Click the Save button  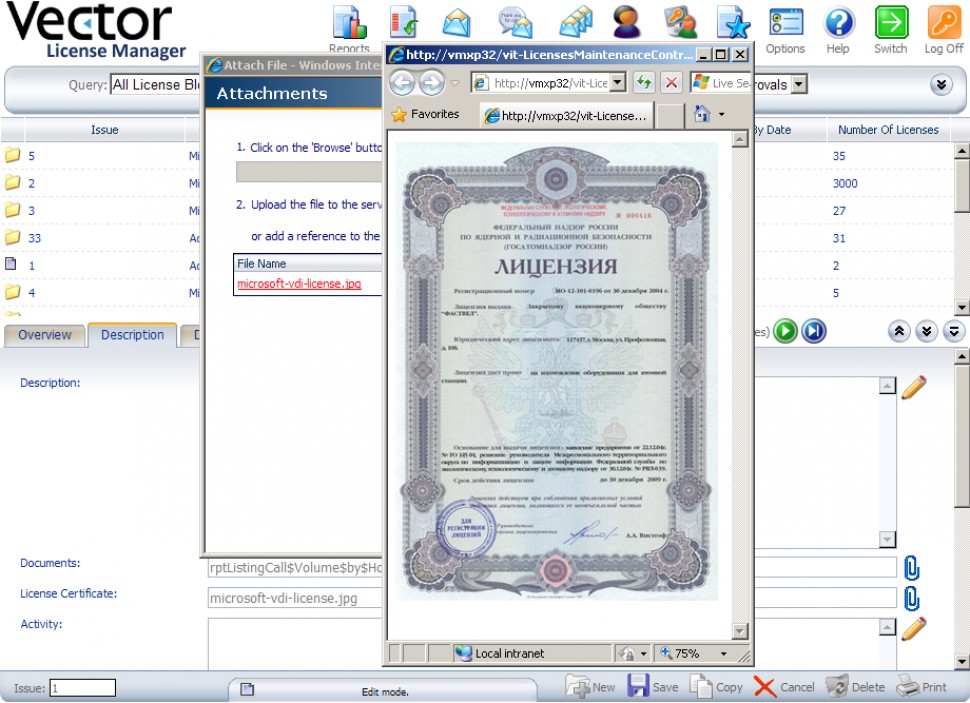tap(653, 687)
